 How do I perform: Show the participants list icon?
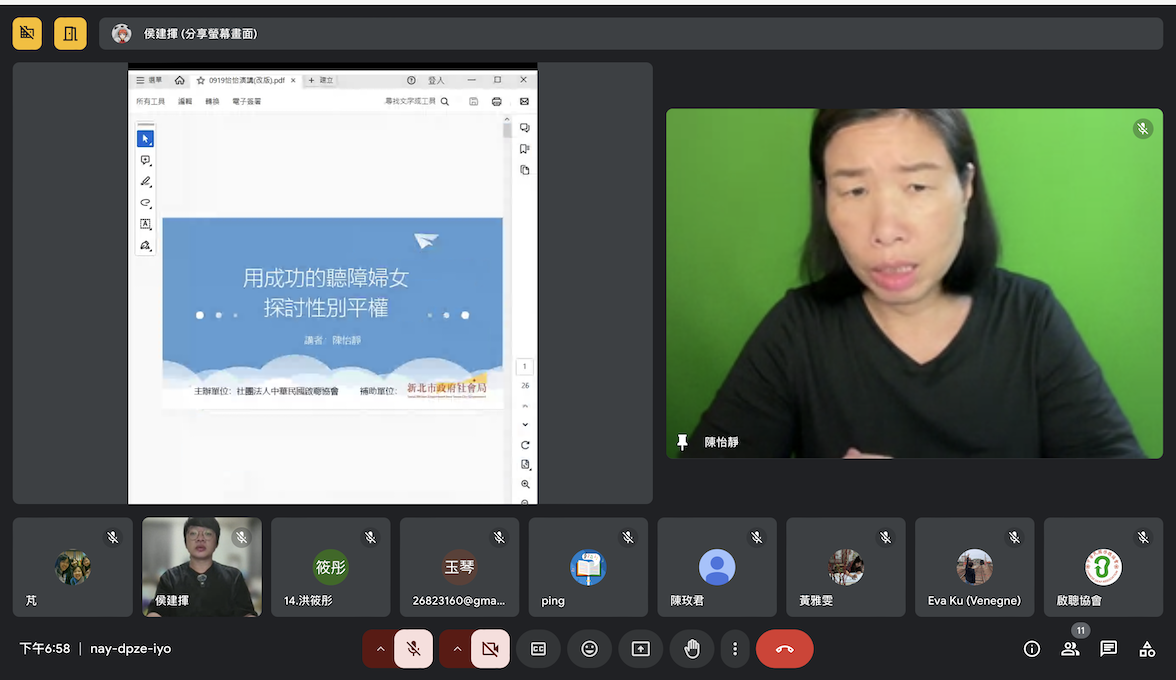pyautogui.click(x=1070, y=649)
